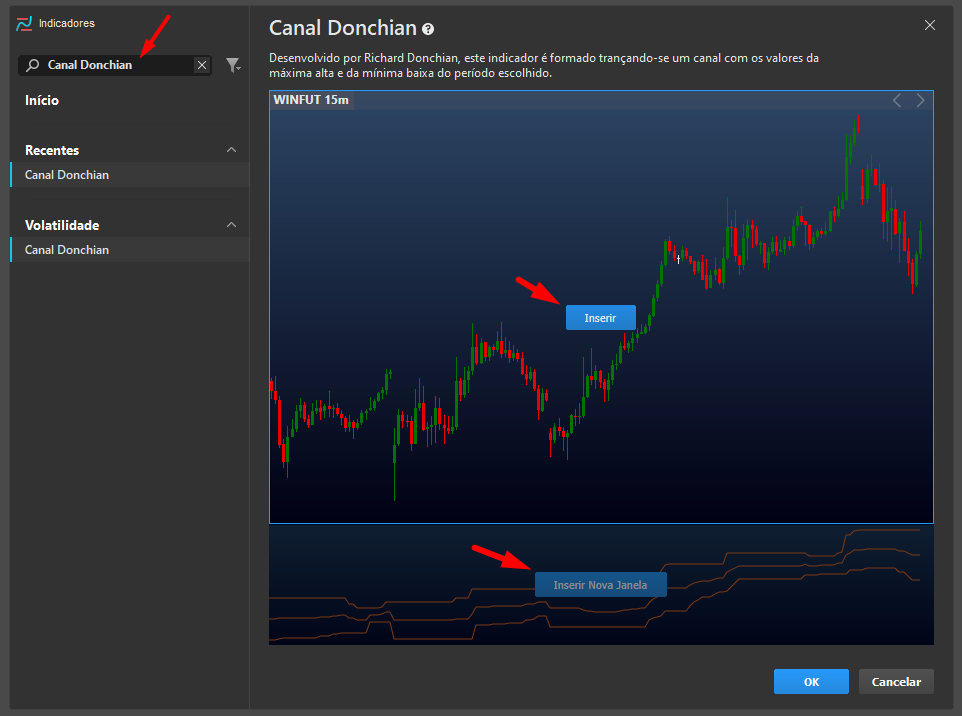Click the Recentes heading

pos(52,150)
